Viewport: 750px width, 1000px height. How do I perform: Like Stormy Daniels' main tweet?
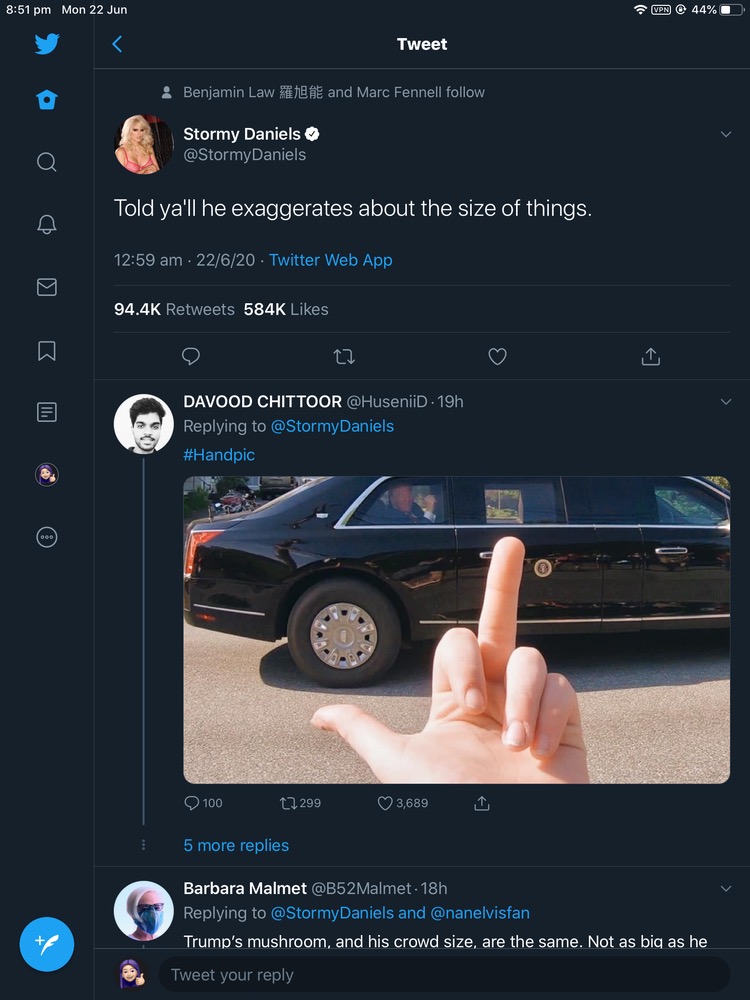click(x=497, y=356)
